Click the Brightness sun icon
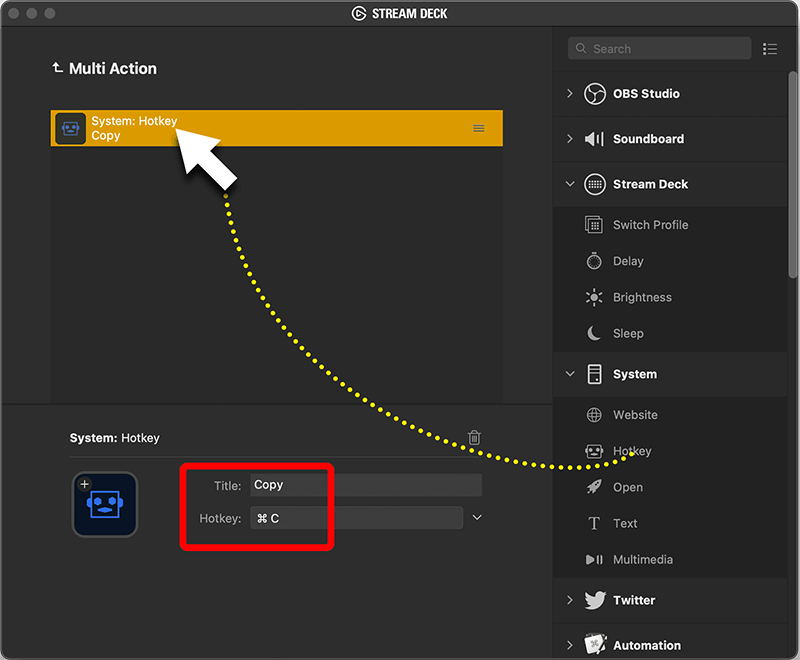This screenshot has height=660, width=800. pos(594,297)
